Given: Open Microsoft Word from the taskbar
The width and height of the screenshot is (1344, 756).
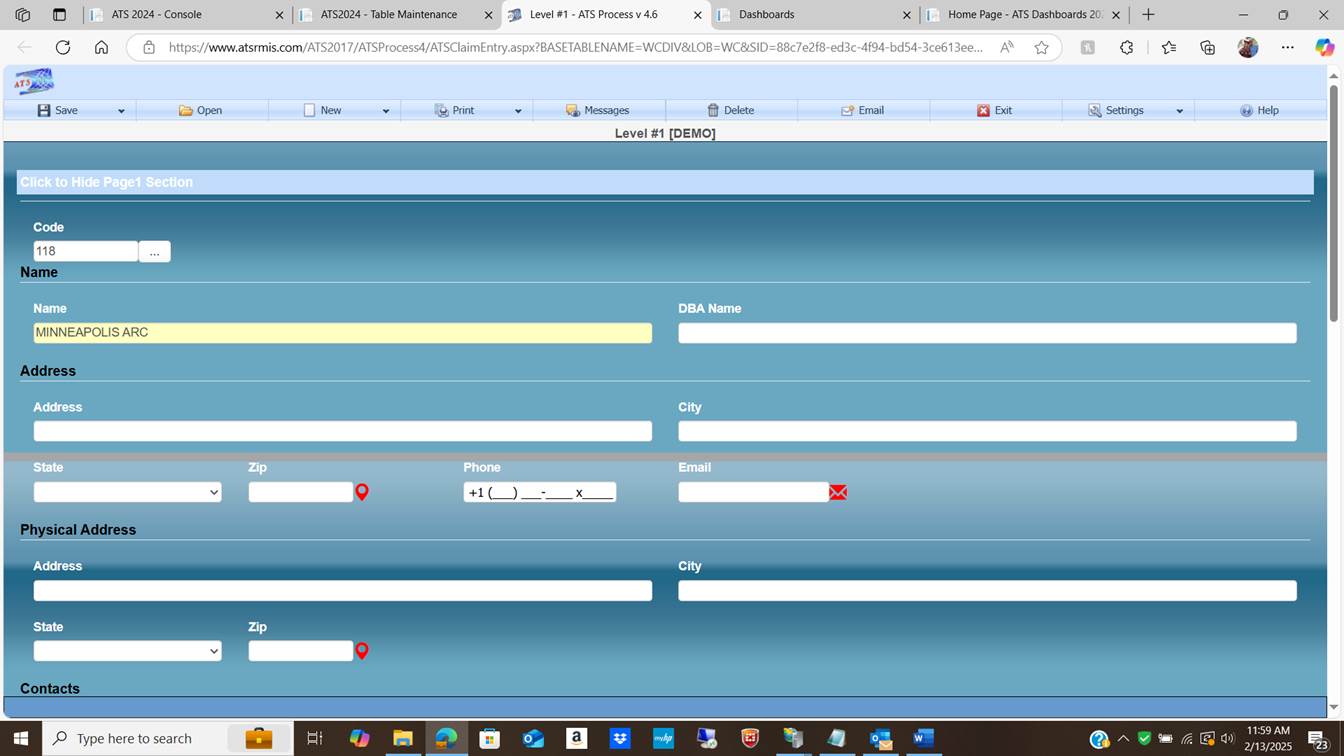Looking at the screenshot, I should coord(923,739).
